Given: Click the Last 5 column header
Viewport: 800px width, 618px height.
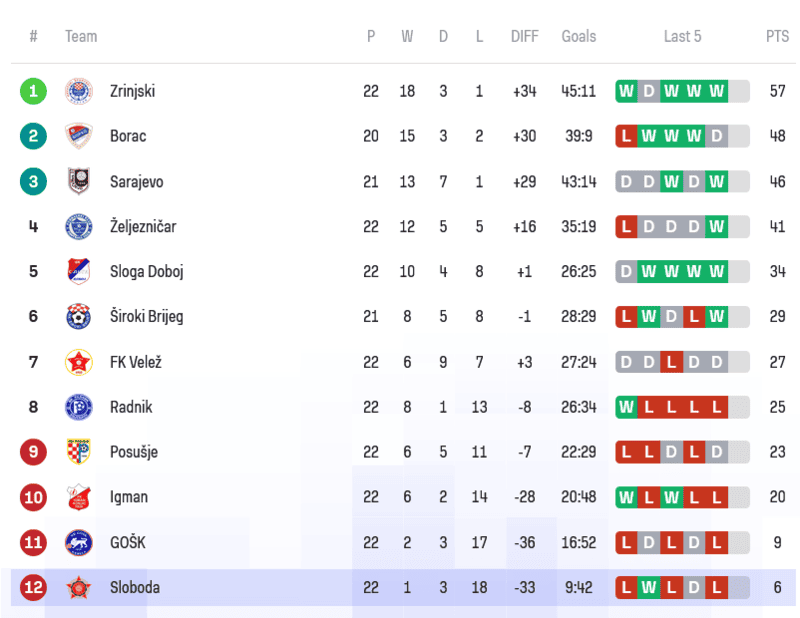Looking at the screenshot, I should pyautogui.click(x=682, y=36).
